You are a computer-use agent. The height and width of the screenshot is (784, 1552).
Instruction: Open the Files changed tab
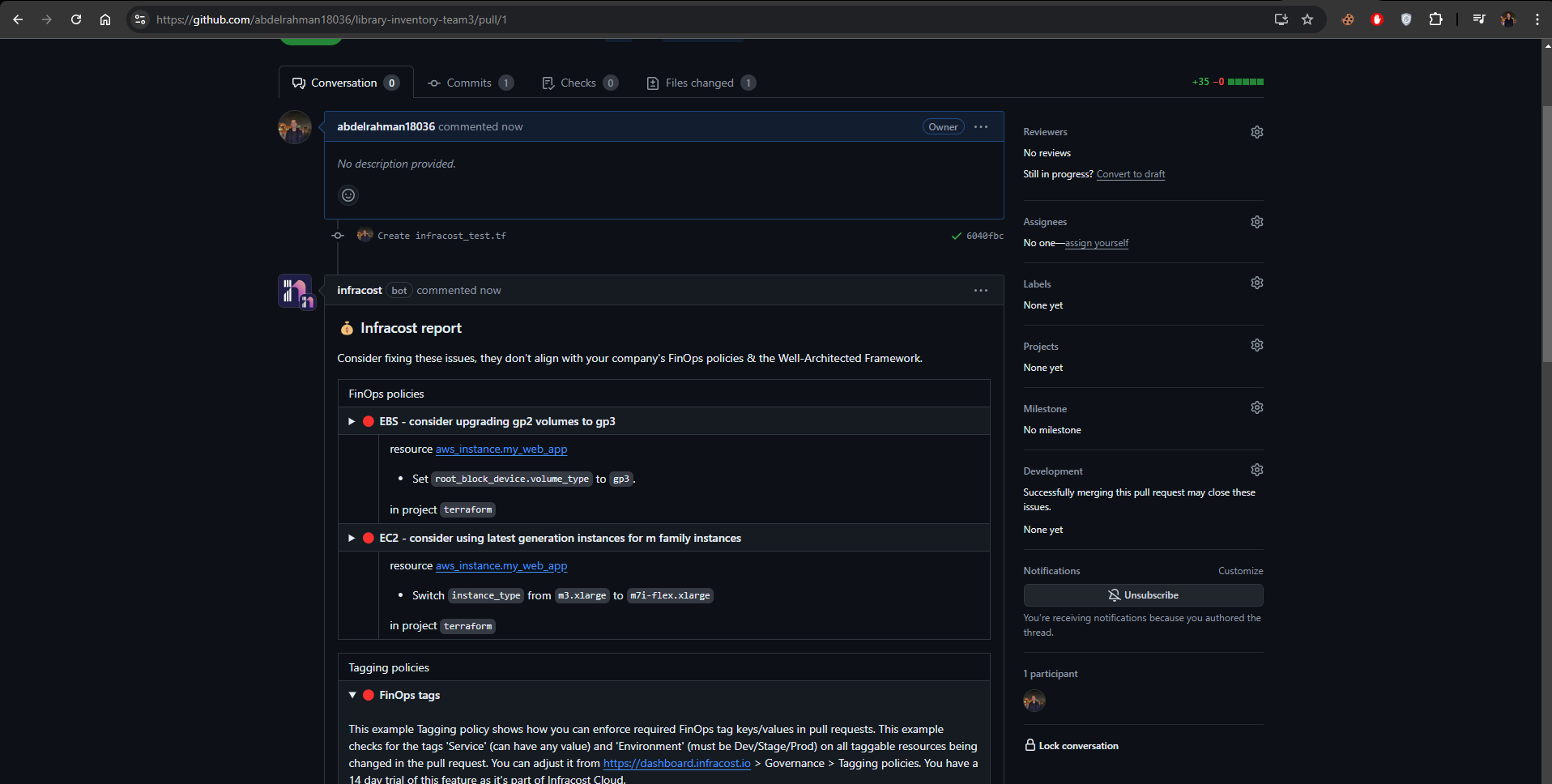pyautogui.click(x=701, y=83)
